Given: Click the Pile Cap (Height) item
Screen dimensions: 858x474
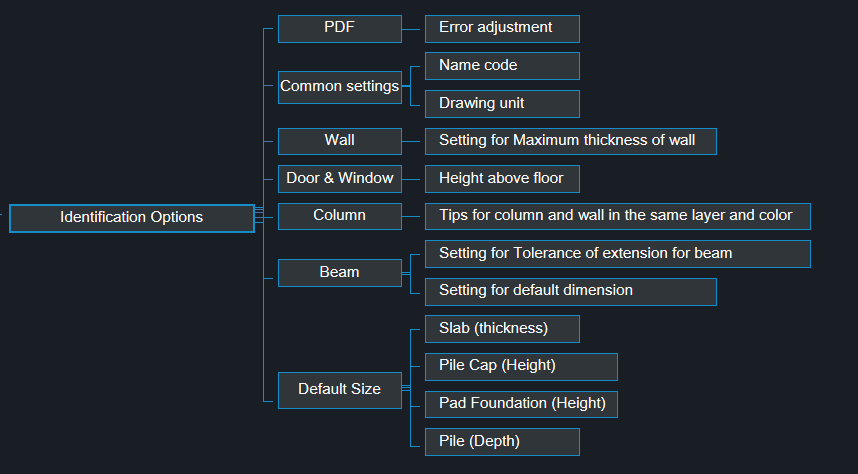Looking at the screenshot, I should tap(520, 366).
